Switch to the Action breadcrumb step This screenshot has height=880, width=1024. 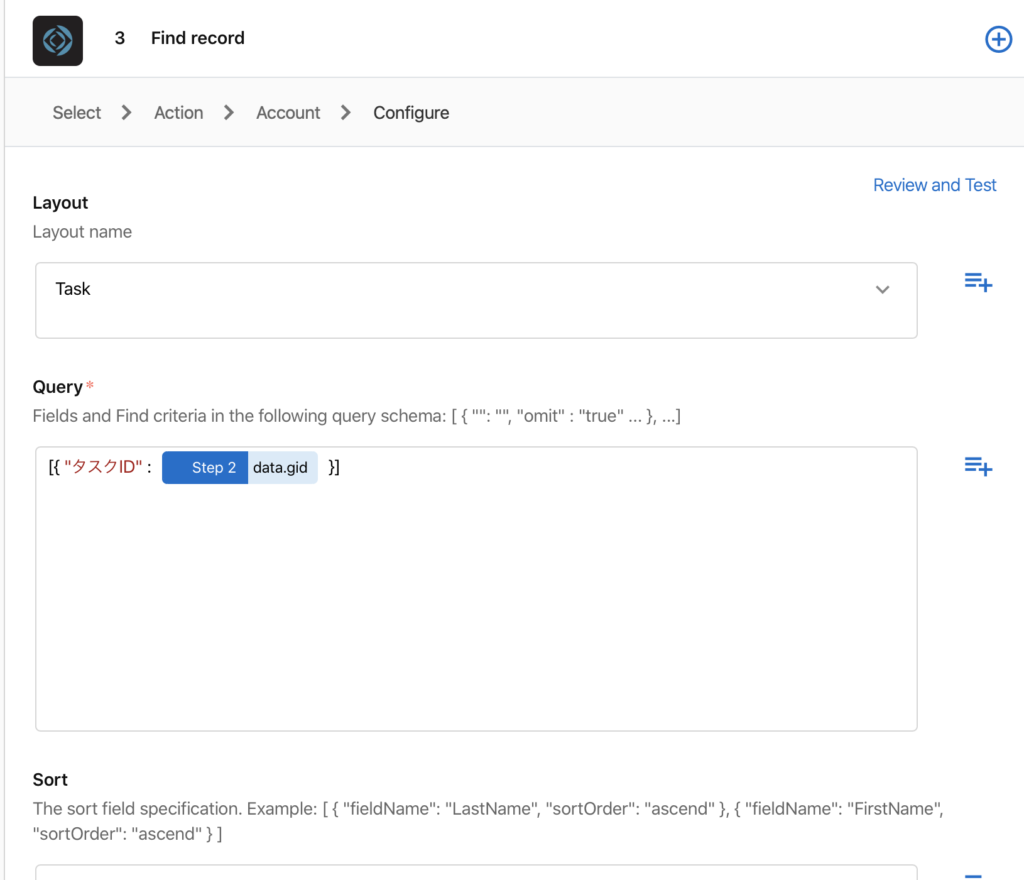(x=178, y=113)
